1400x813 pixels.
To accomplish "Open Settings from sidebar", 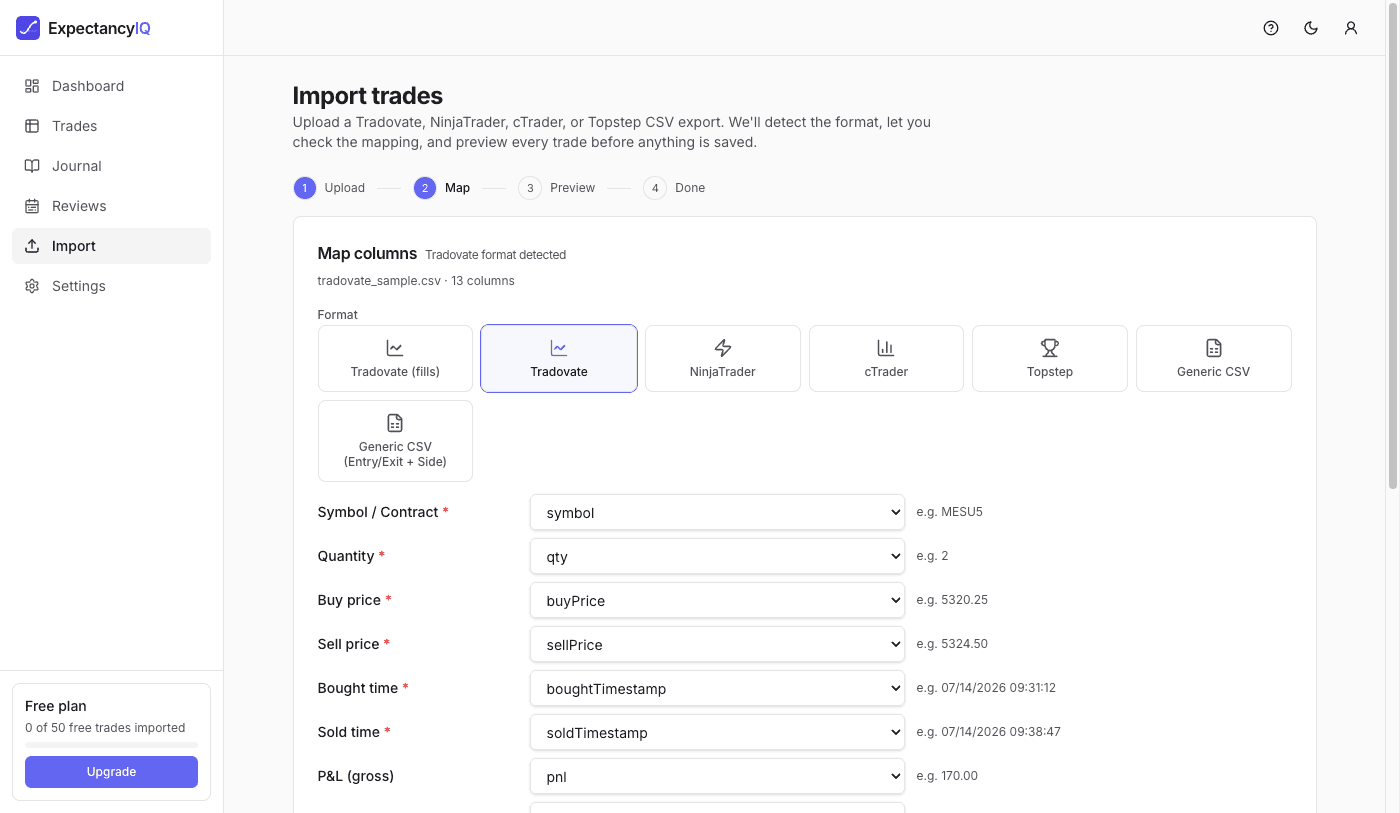I will click(x=111, y=286).
